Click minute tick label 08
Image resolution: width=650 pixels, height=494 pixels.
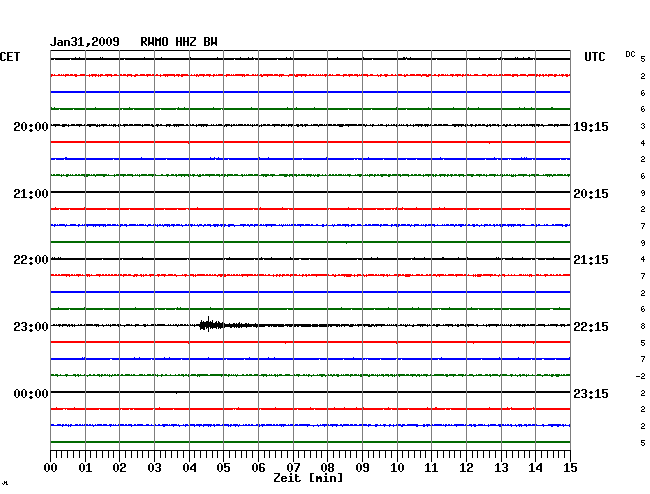coord(327,468)
